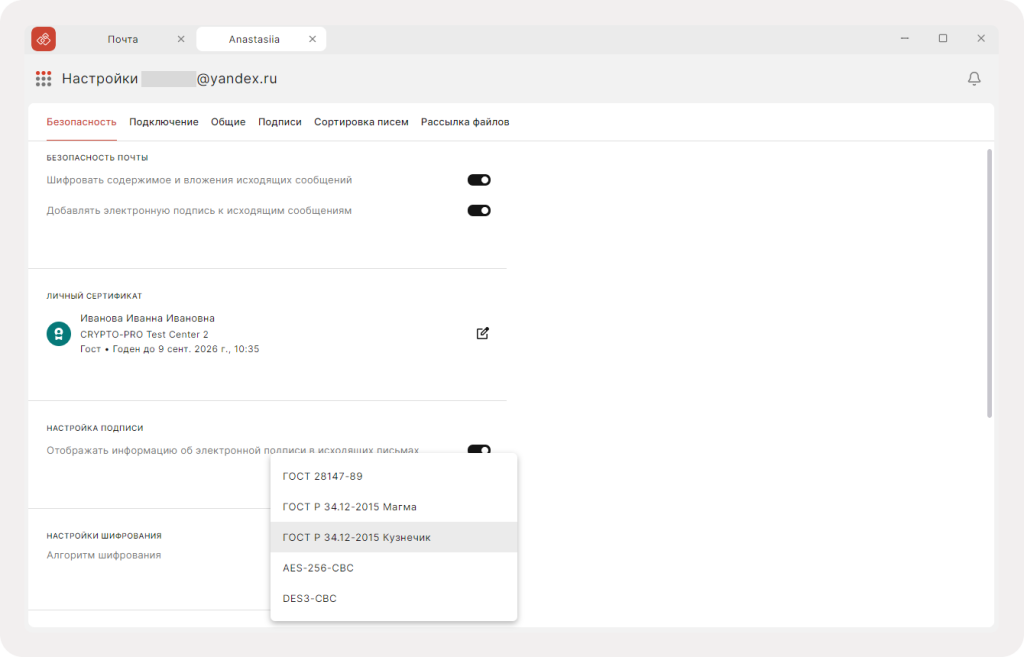The height and width of the screenshot is (657, 1024).
Task: Switch to the Подключение tab
Action: pyautogui.click(x=163, y=122)
